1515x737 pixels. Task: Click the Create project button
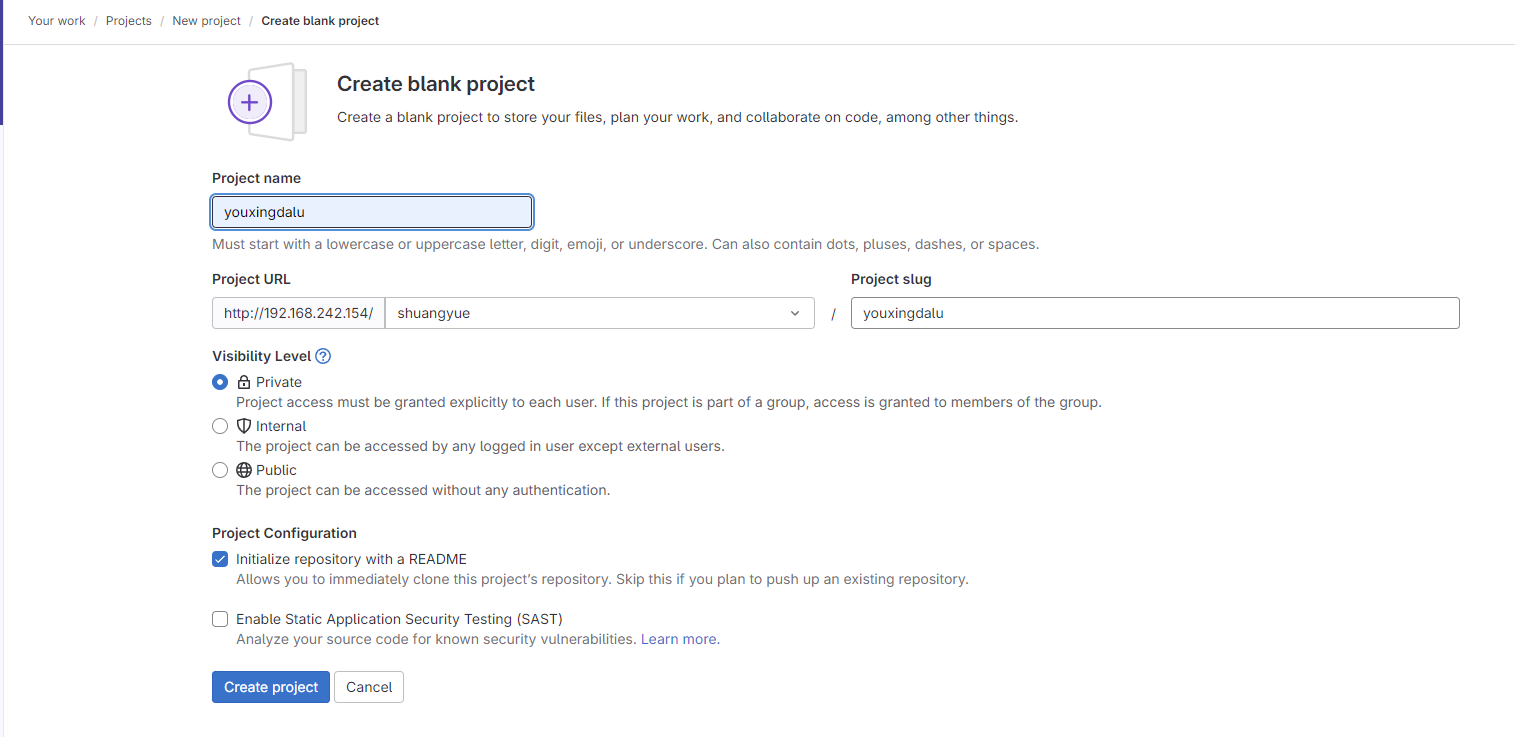click(x=271, y=687)
